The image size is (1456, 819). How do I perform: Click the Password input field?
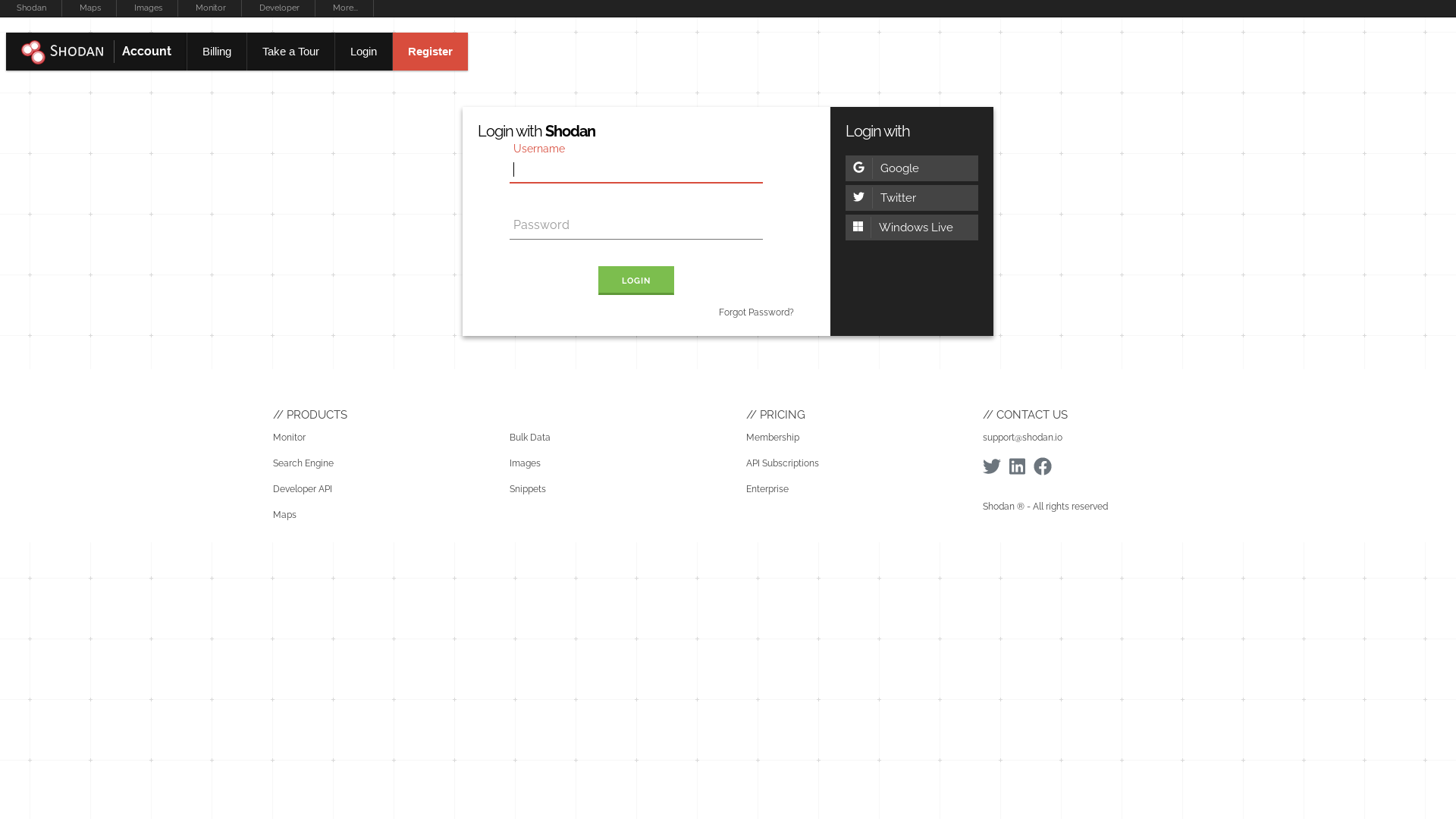636,225
